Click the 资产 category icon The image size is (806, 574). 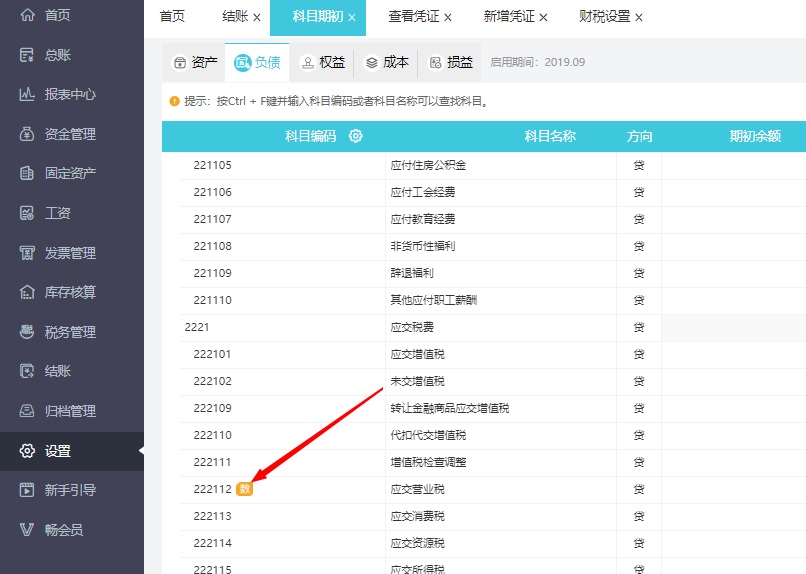click(179, 63)
